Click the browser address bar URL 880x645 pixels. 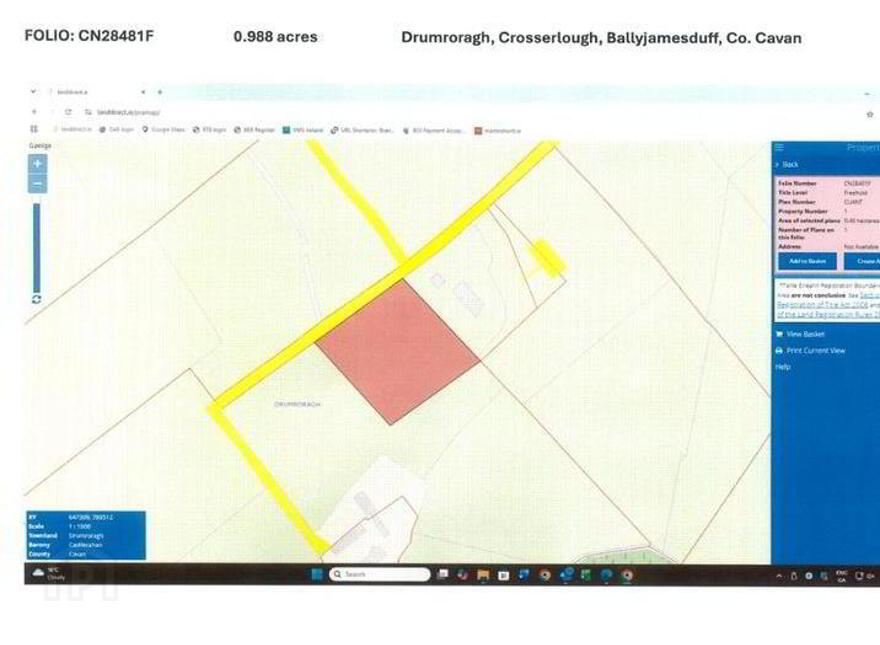point(129,112)
